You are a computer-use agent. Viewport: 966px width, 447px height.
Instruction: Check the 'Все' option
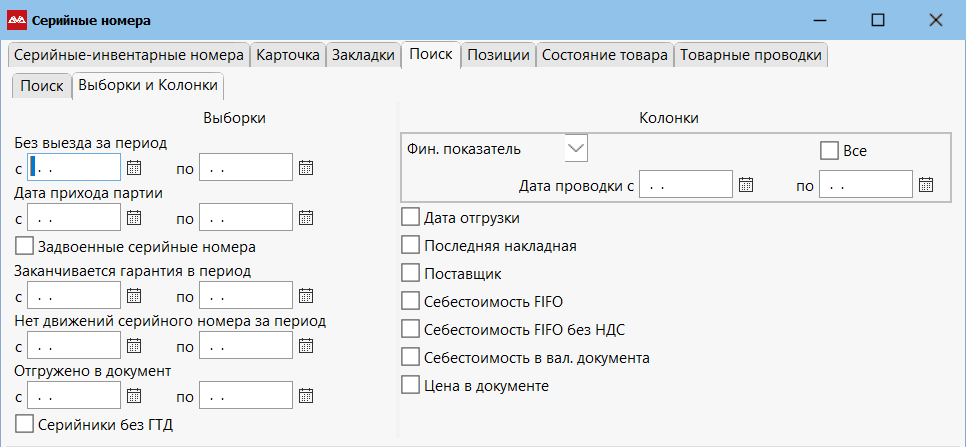(828, 151)
